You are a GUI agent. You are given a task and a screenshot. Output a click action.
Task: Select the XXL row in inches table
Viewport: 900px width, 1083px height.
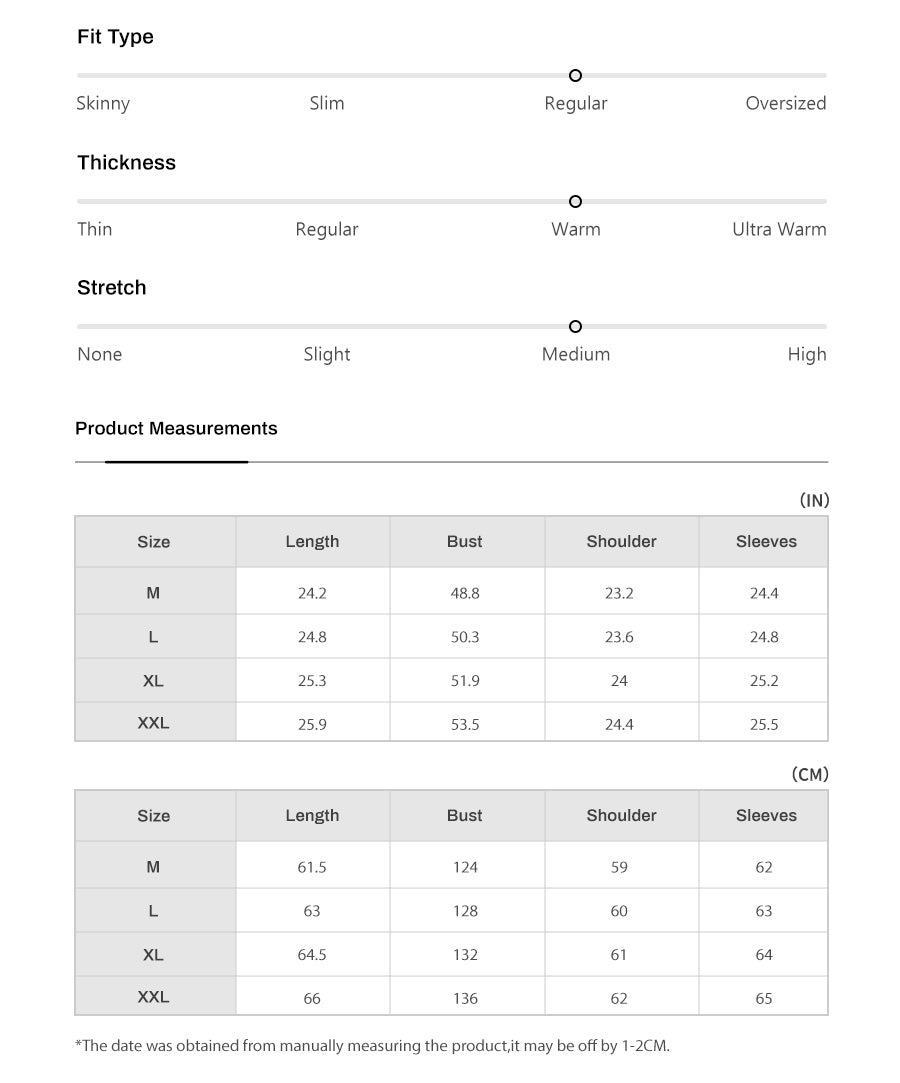coord(451,722)
